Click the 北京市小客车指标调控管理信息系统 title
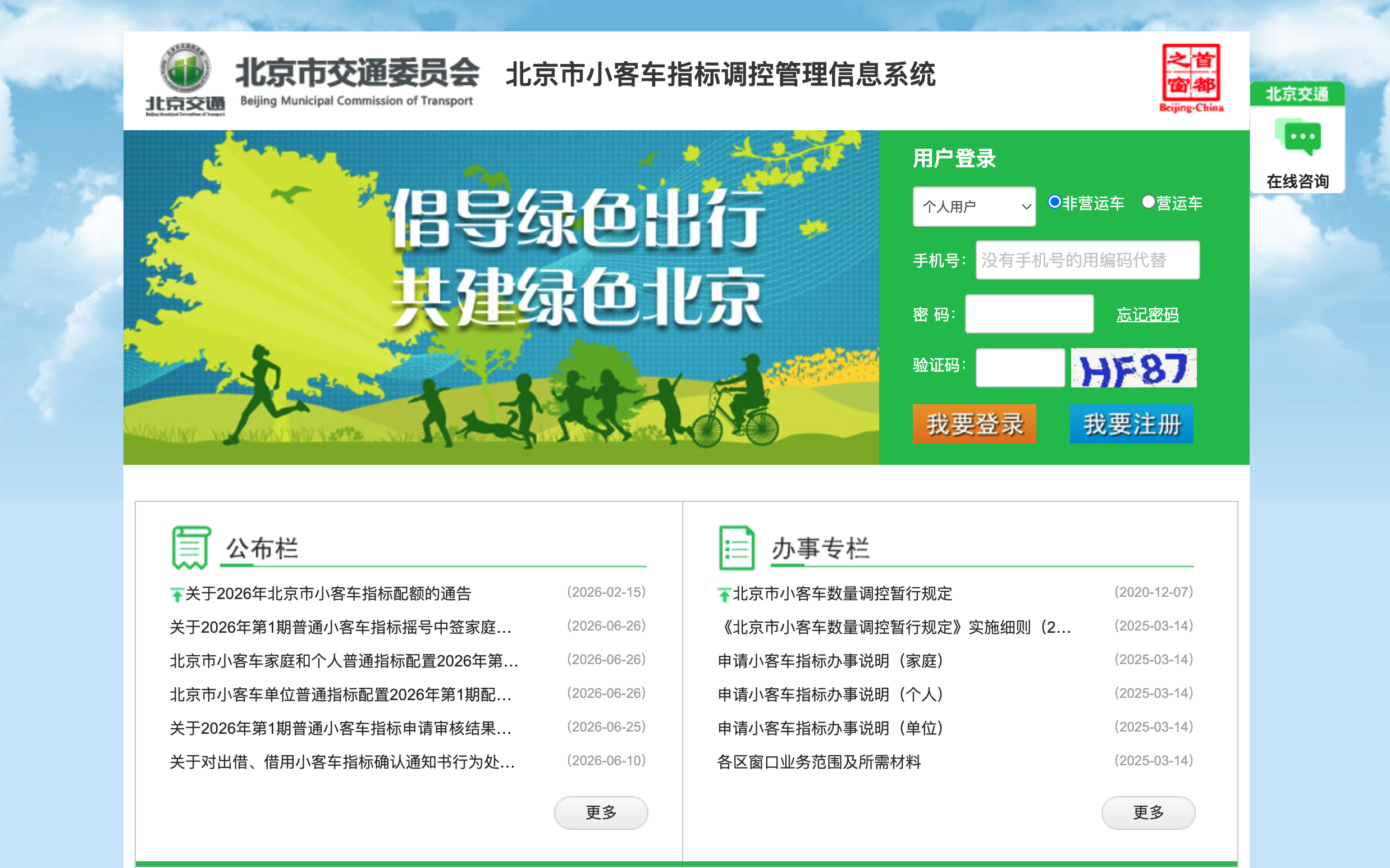 720,75
